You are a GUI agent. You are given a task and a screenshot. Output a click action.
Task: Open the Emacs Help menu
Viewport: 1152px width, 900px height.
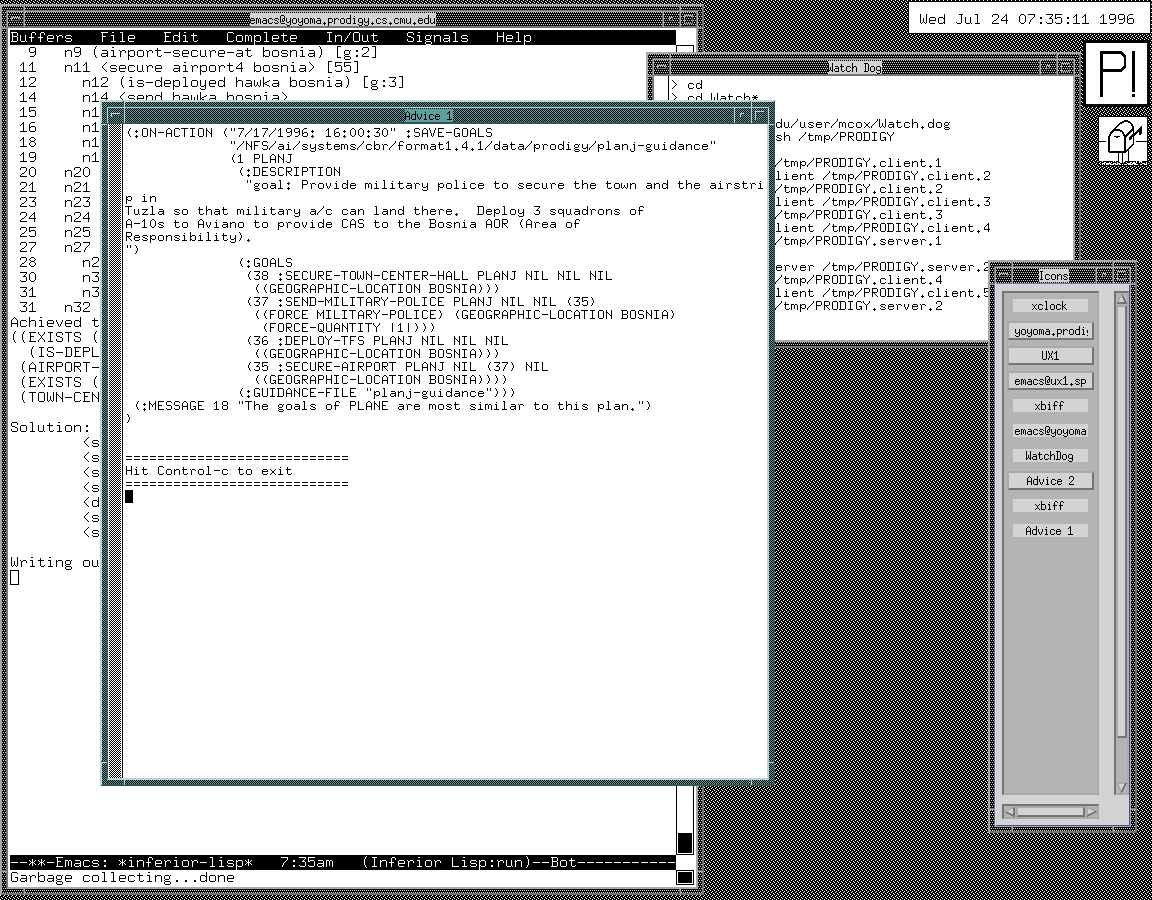[513, 37]
